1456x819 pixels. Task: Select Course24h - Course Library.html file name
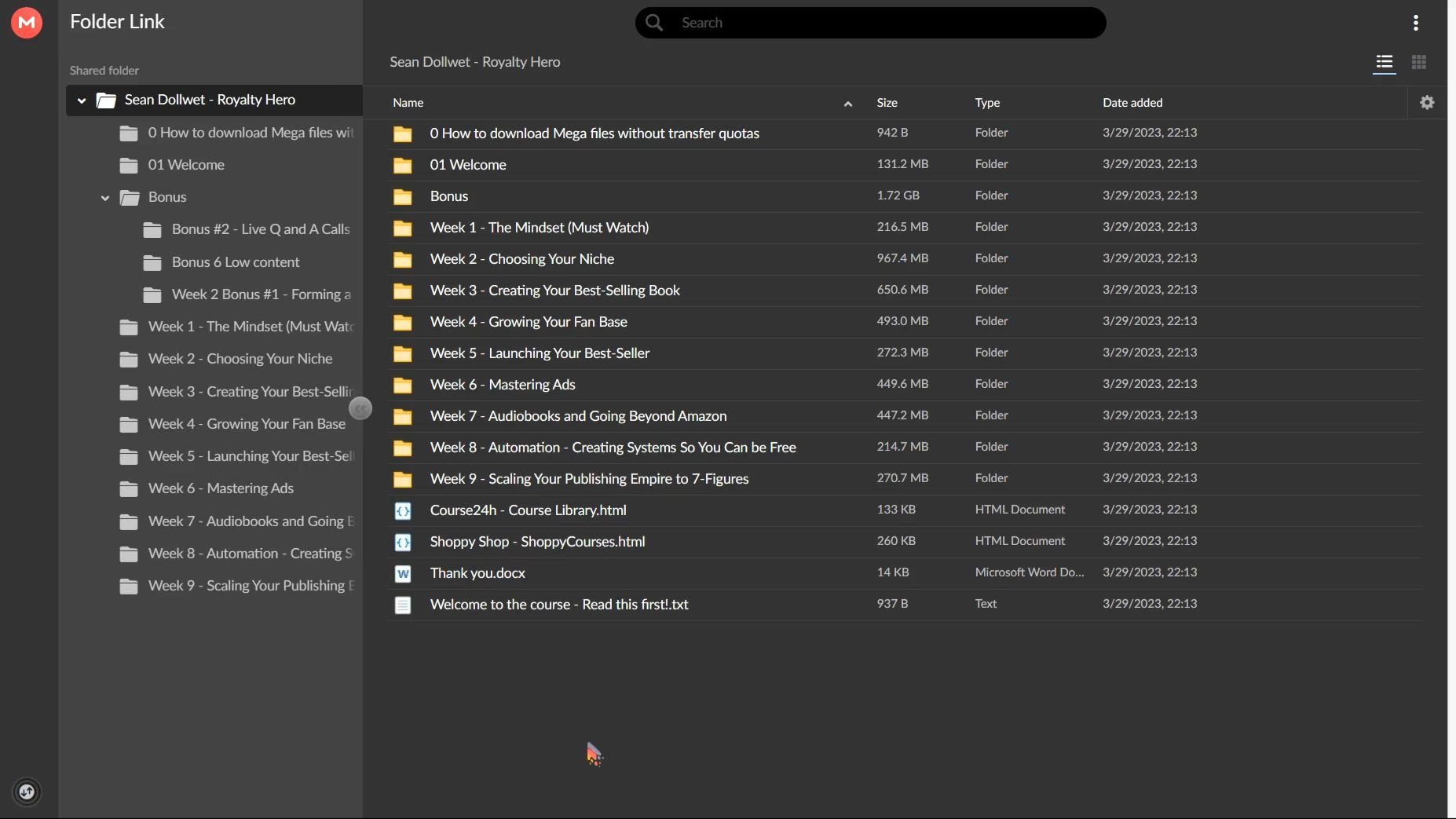tap(529, 510)
